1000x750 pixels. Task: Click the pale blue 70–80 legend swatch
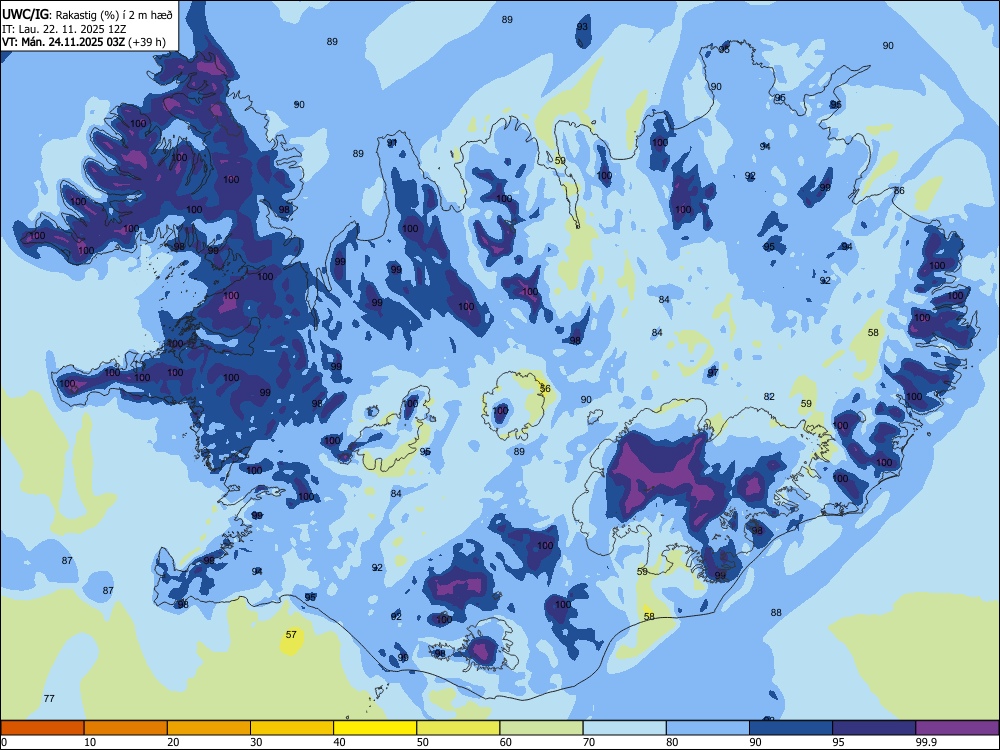[624, 728]
